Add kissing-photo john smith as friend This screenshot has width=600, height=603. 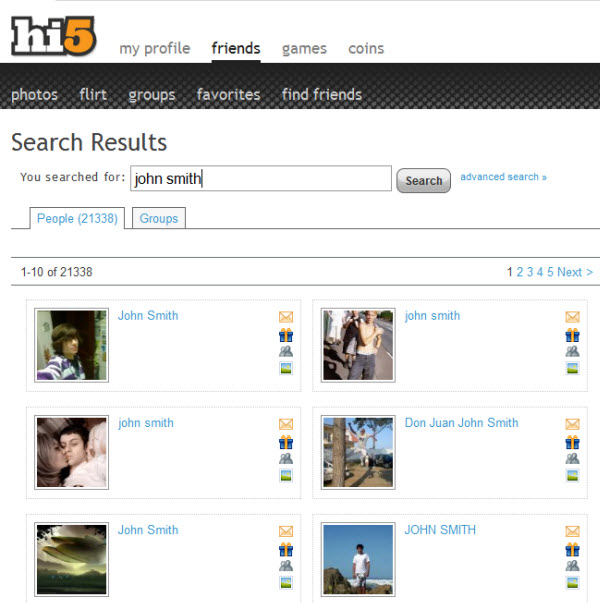286,458
